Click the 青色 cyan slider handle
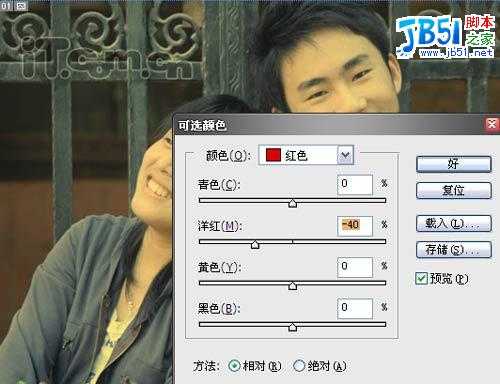 (292, 203)
